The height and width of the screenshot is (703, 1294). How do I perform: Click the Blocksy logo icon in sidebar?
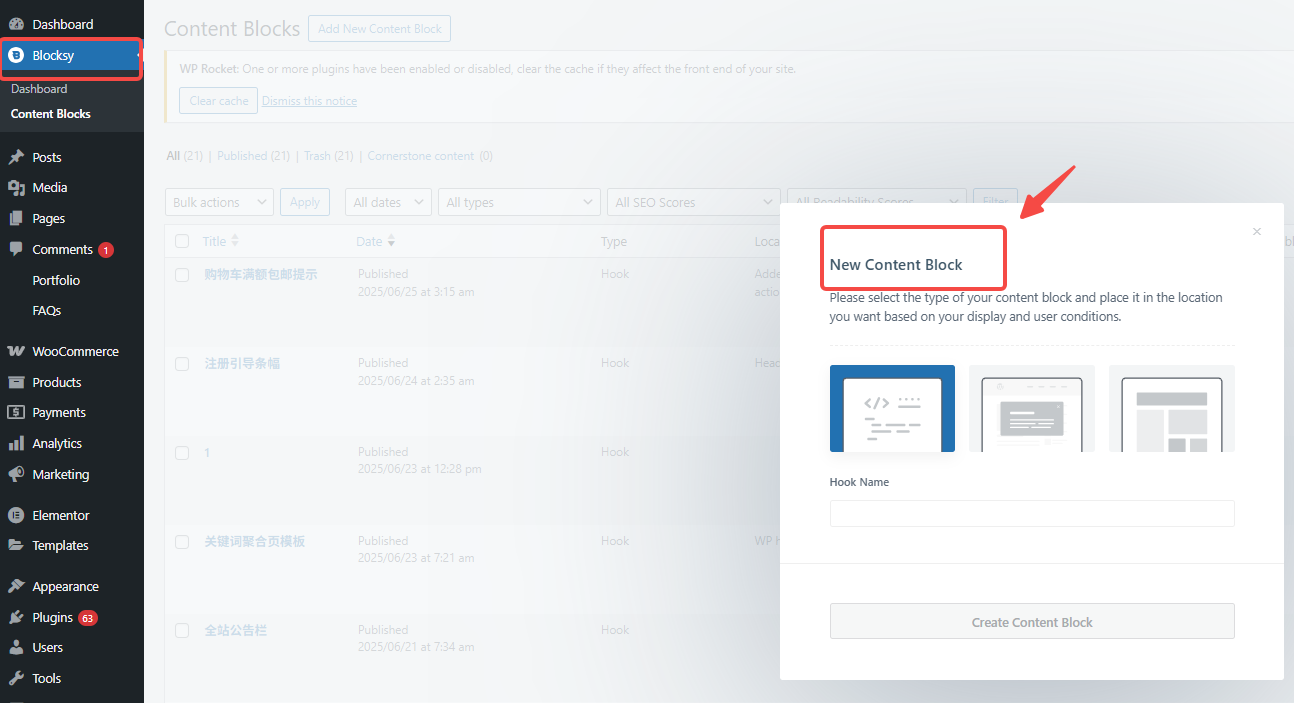[16, 56]
